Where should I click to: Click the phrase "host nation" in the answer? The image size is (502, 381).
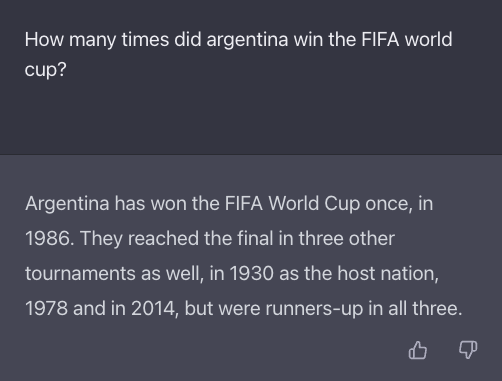tap(387, 273)
